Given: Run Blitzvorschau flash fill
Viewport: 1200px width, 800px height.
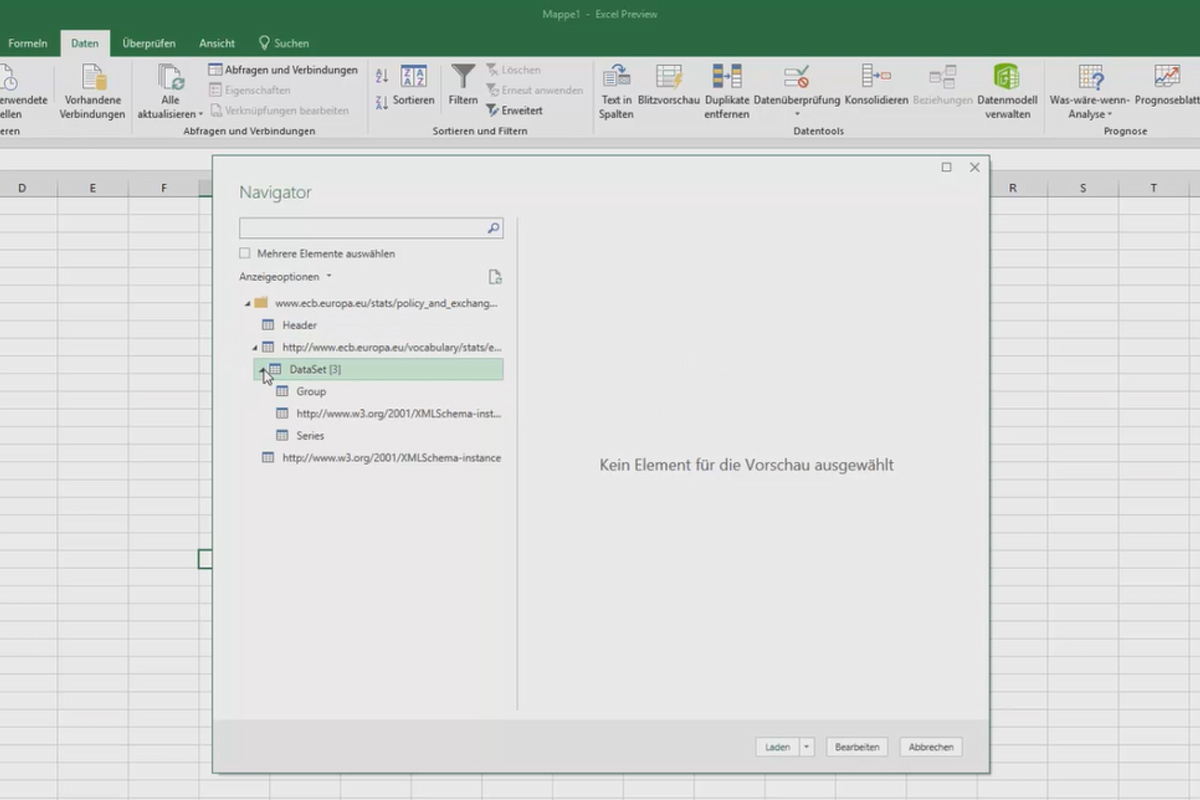Looking at the screenshot, I should (668, 86).
